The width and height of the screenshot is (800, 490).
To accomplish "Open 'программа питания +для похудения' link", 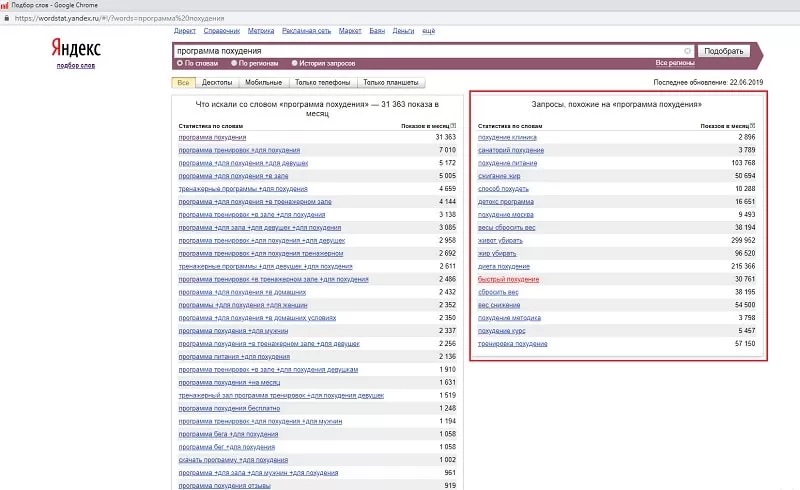I will (234, 356).
